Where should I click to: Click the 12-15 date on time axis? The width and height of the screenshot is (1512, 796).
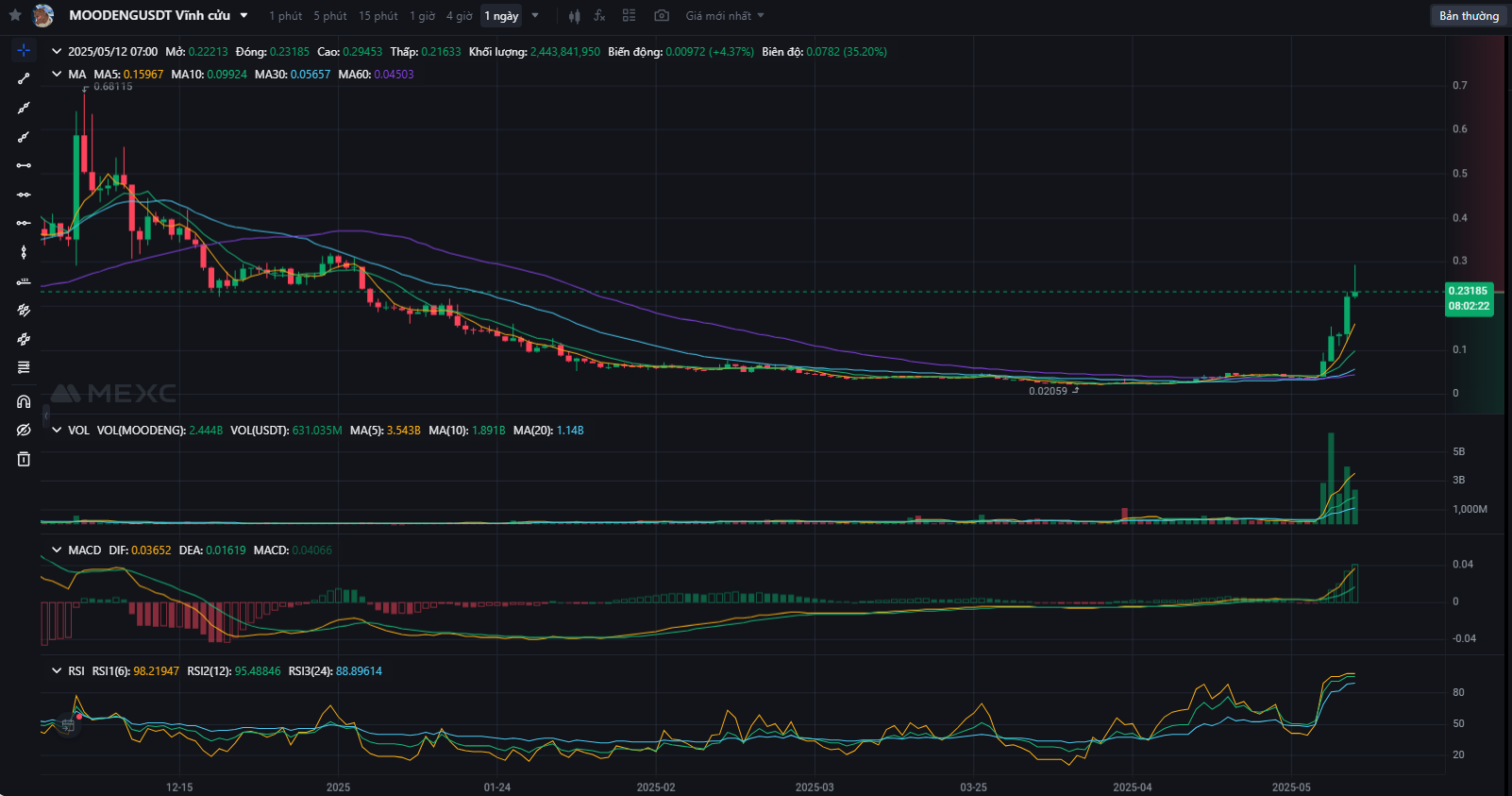(x=179, y=787)
